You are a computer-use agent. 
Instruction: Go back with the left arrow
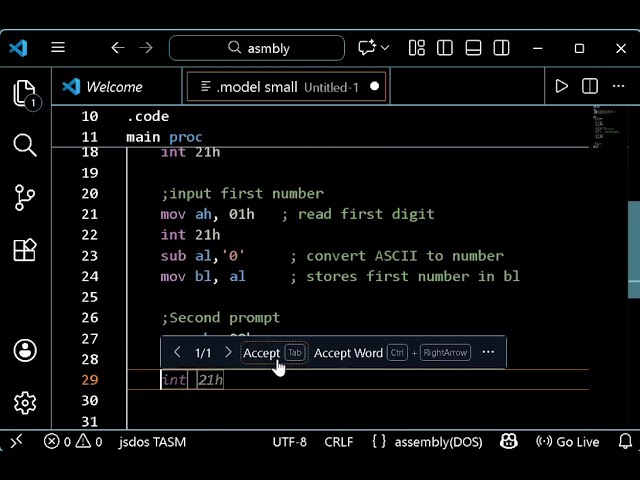click(118, 48)
